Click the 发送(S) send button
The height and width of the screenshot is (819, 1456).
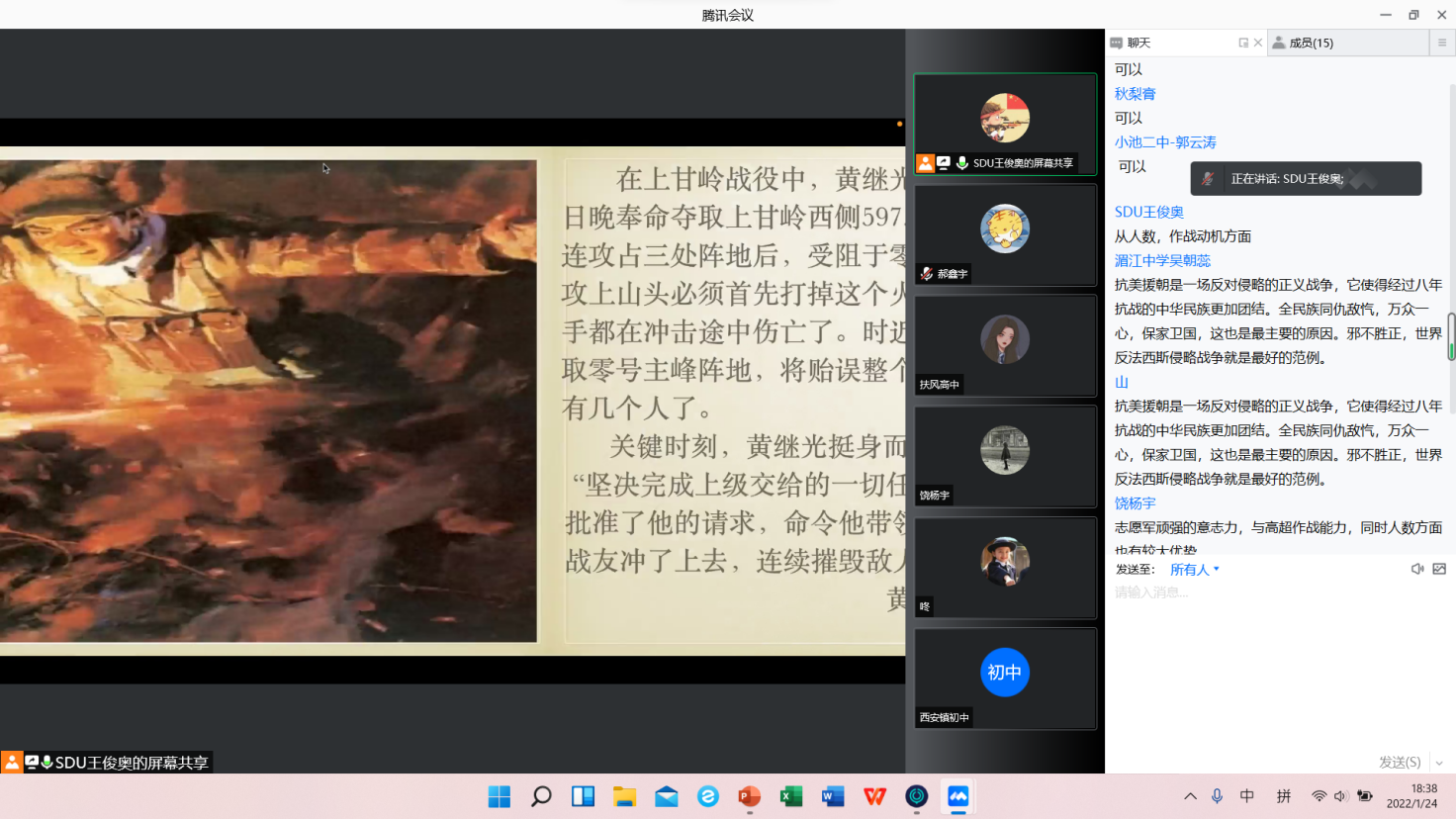1400,762
